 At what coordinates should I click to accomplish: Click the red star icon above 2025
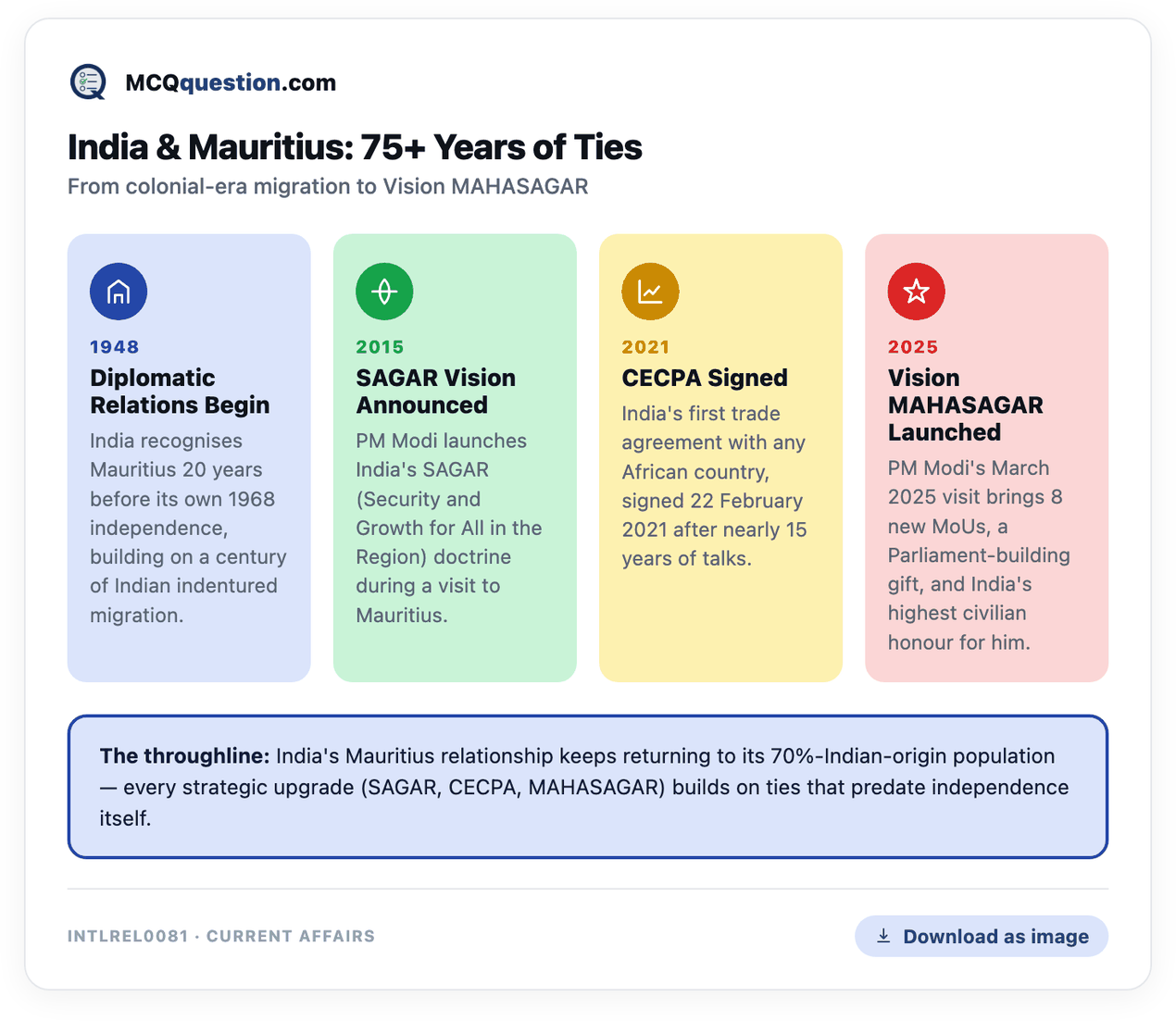916,292
